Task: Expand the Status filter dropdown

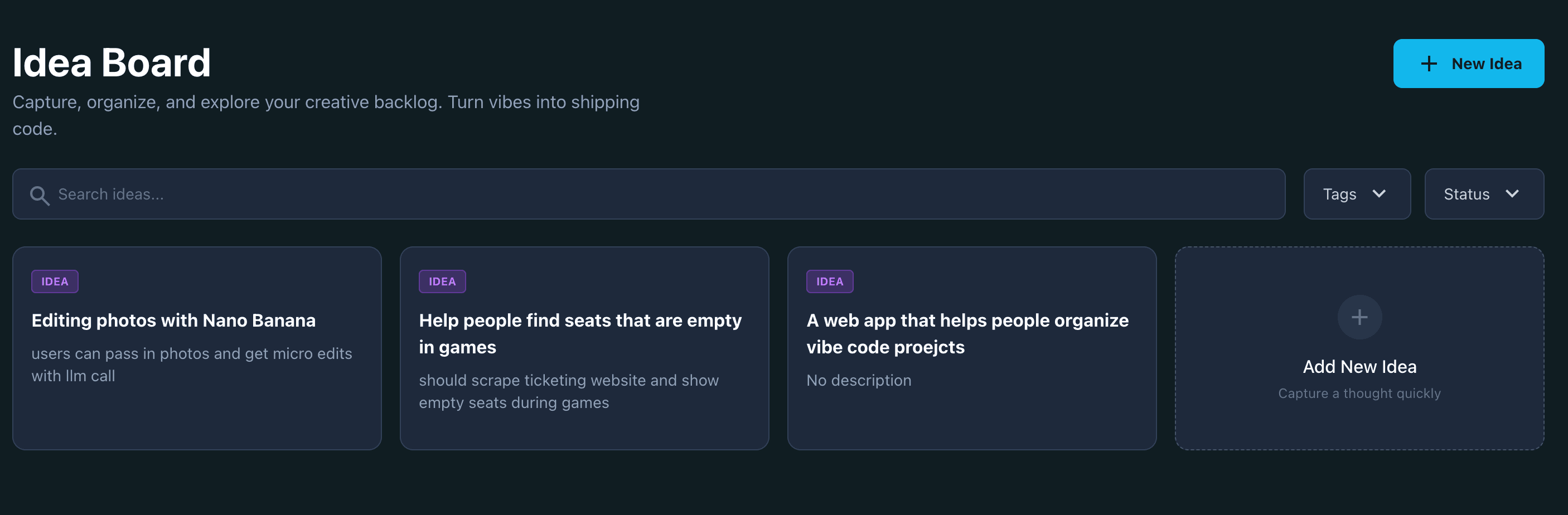Action: coord(1483,194)
